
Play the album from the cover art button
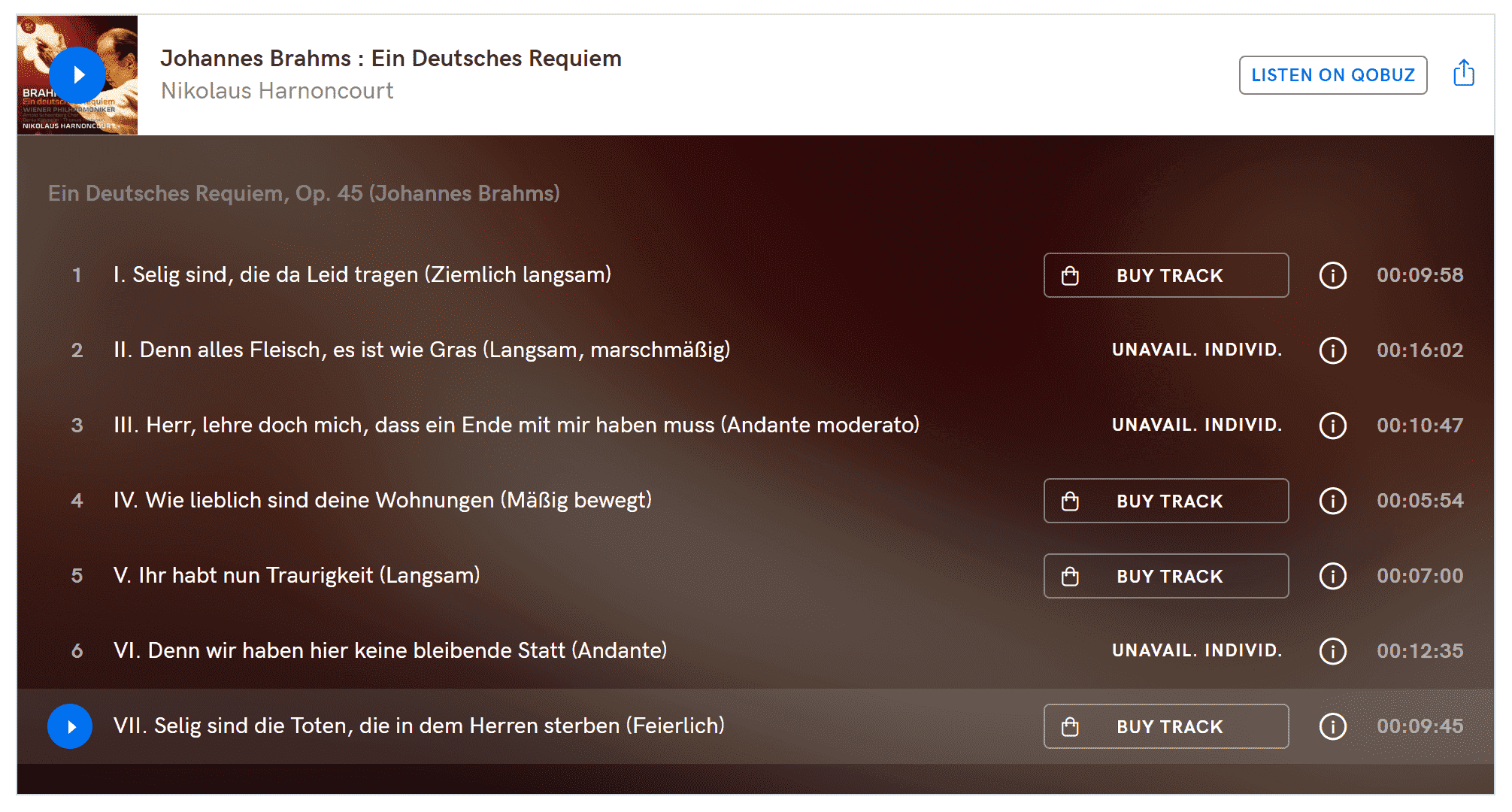(77, 75)
